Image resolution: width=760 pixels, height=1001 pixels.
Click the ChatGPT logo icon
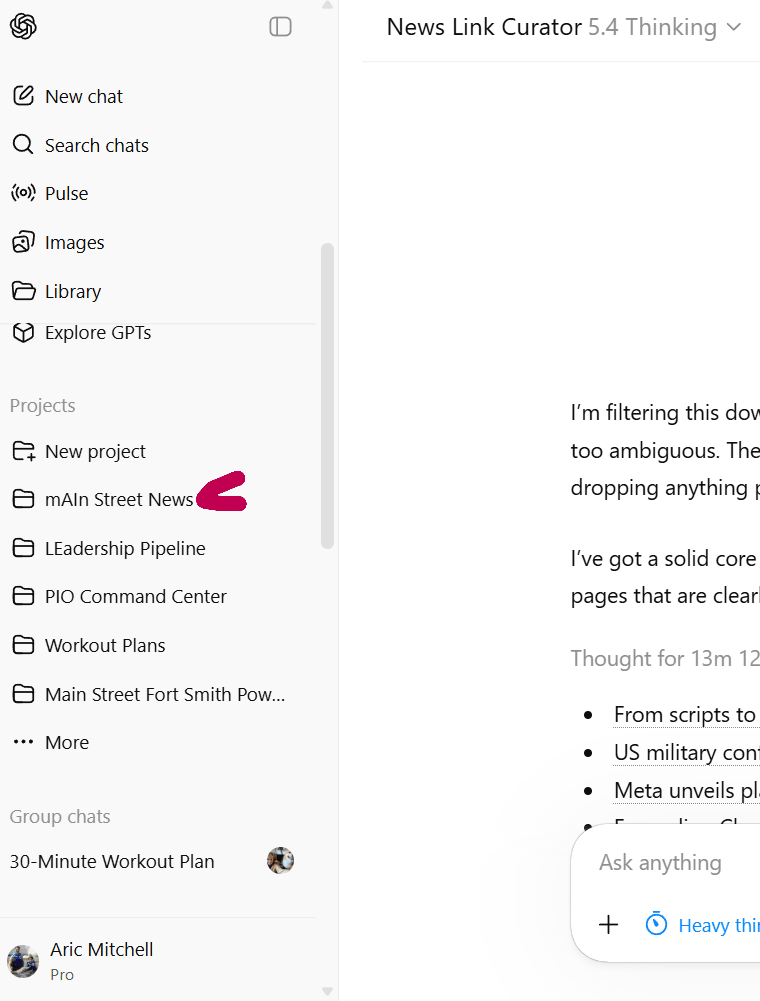pos(23,27)
